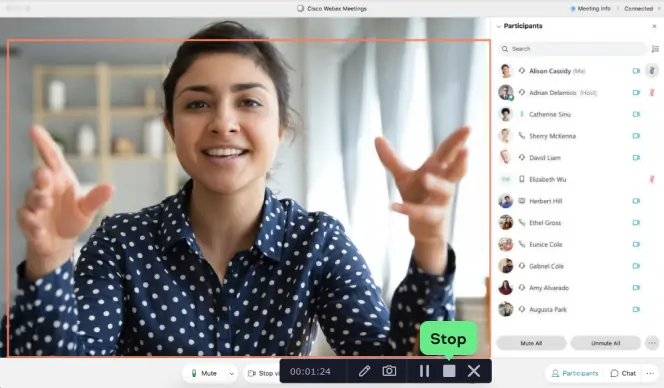Viewport: 664px width, 388px height.
Task: Open more panel options next to Chat
Action: pos(650,373)
